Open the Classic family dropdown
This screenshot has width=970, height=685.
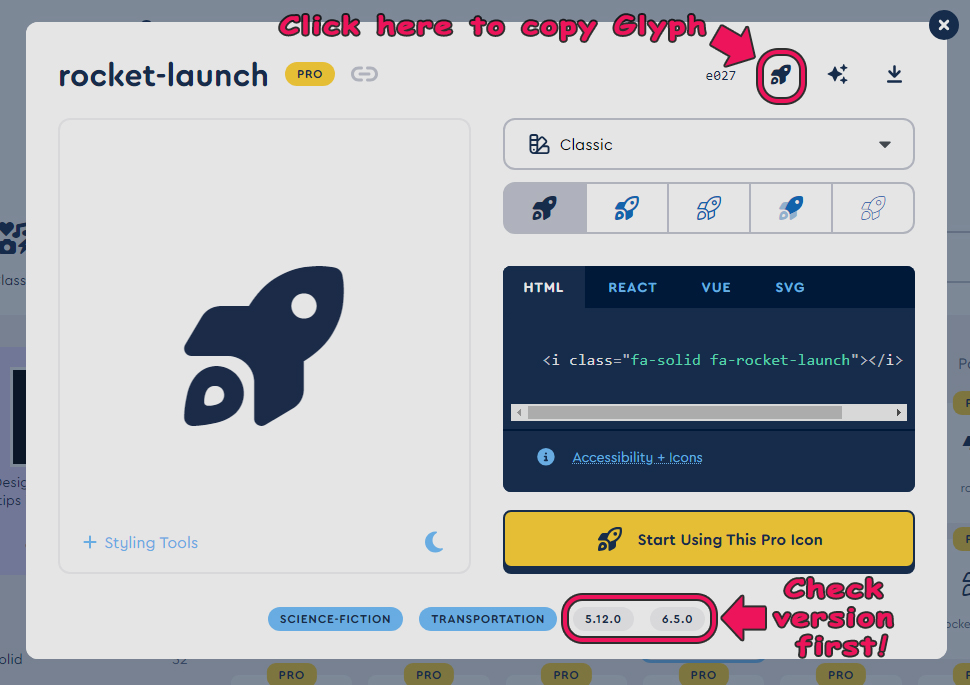click(708, 144)
